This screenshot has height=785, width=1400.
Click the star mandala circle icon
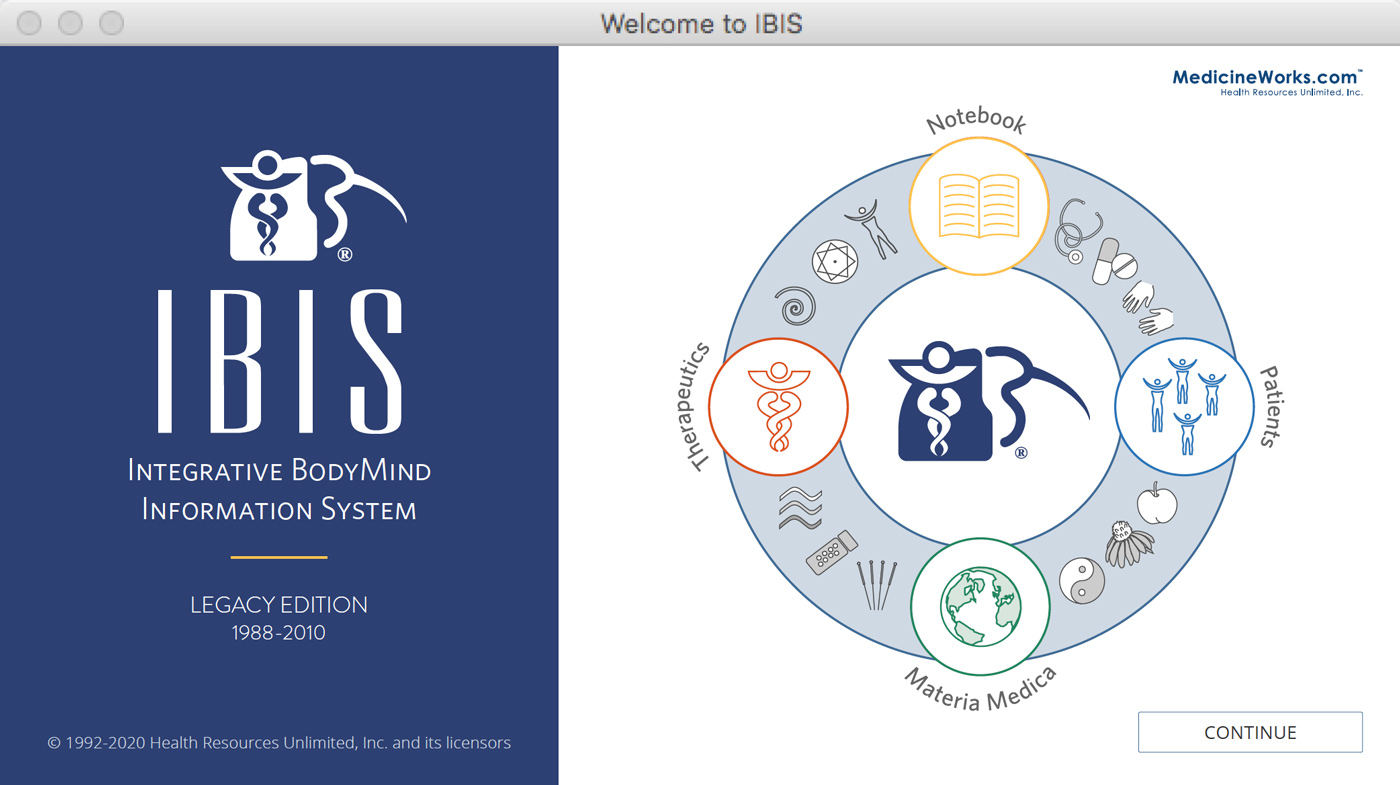point(834,263)
